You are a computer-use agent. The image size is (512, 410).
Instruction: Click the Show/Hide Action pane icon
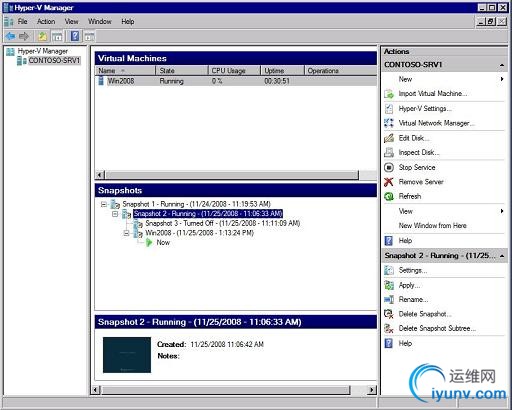[89, 36]
